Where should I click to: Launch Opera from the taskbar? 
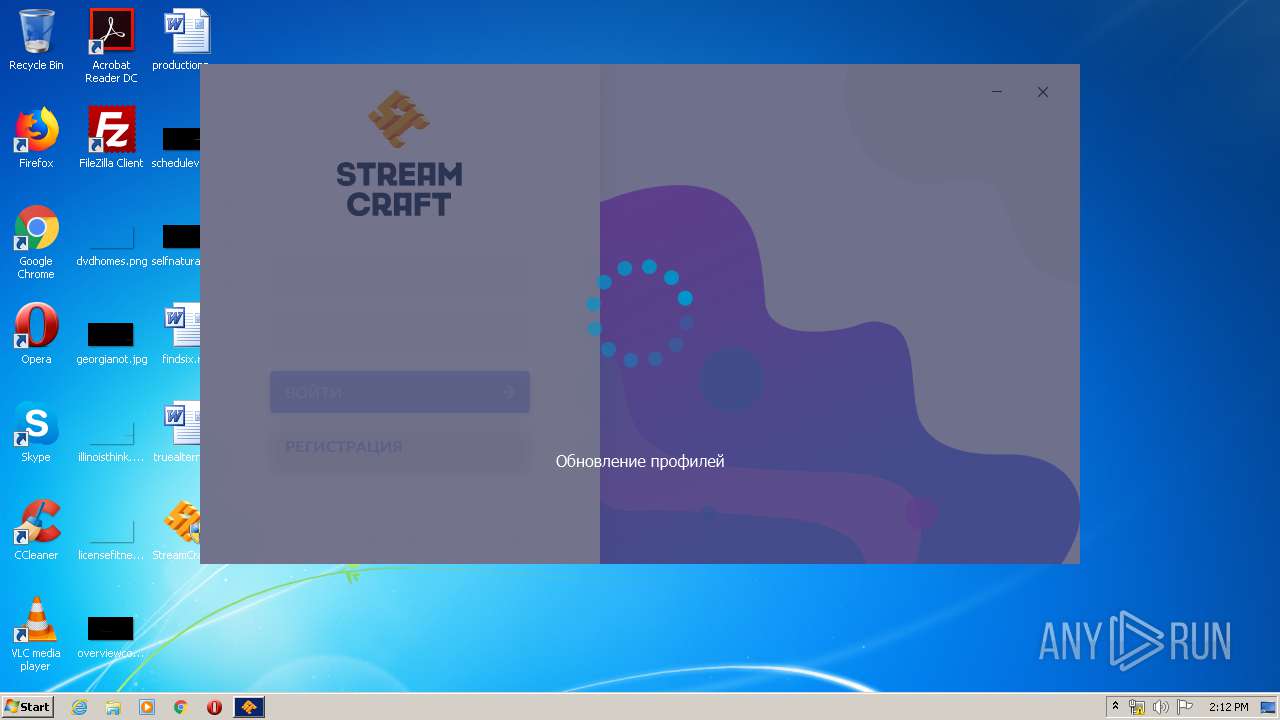215,707
